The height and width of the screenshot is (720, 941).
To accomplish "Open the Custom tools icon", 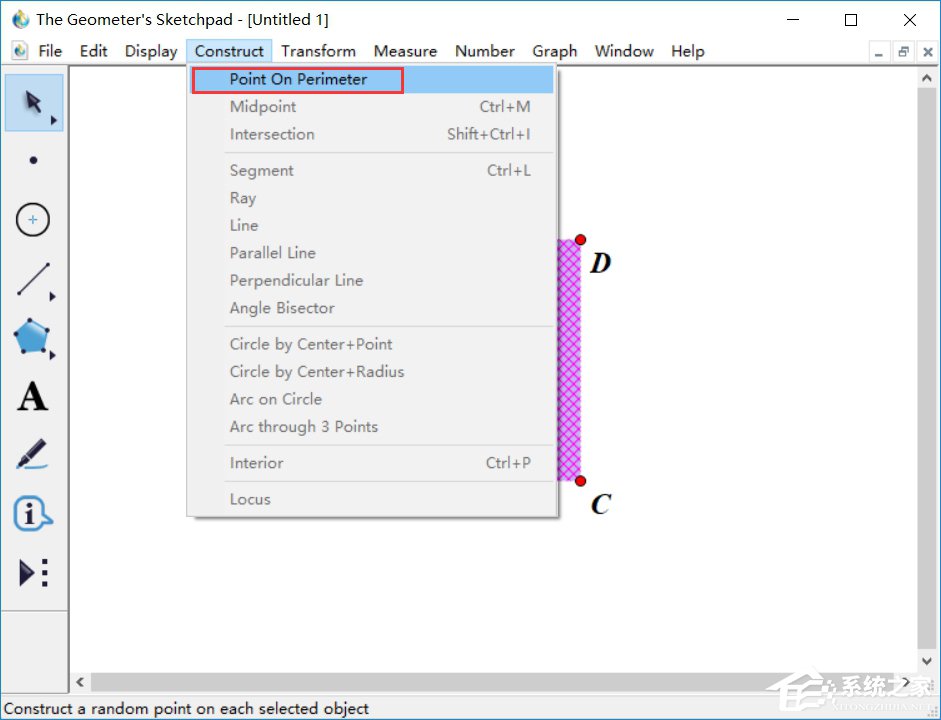I will (34, 573).
